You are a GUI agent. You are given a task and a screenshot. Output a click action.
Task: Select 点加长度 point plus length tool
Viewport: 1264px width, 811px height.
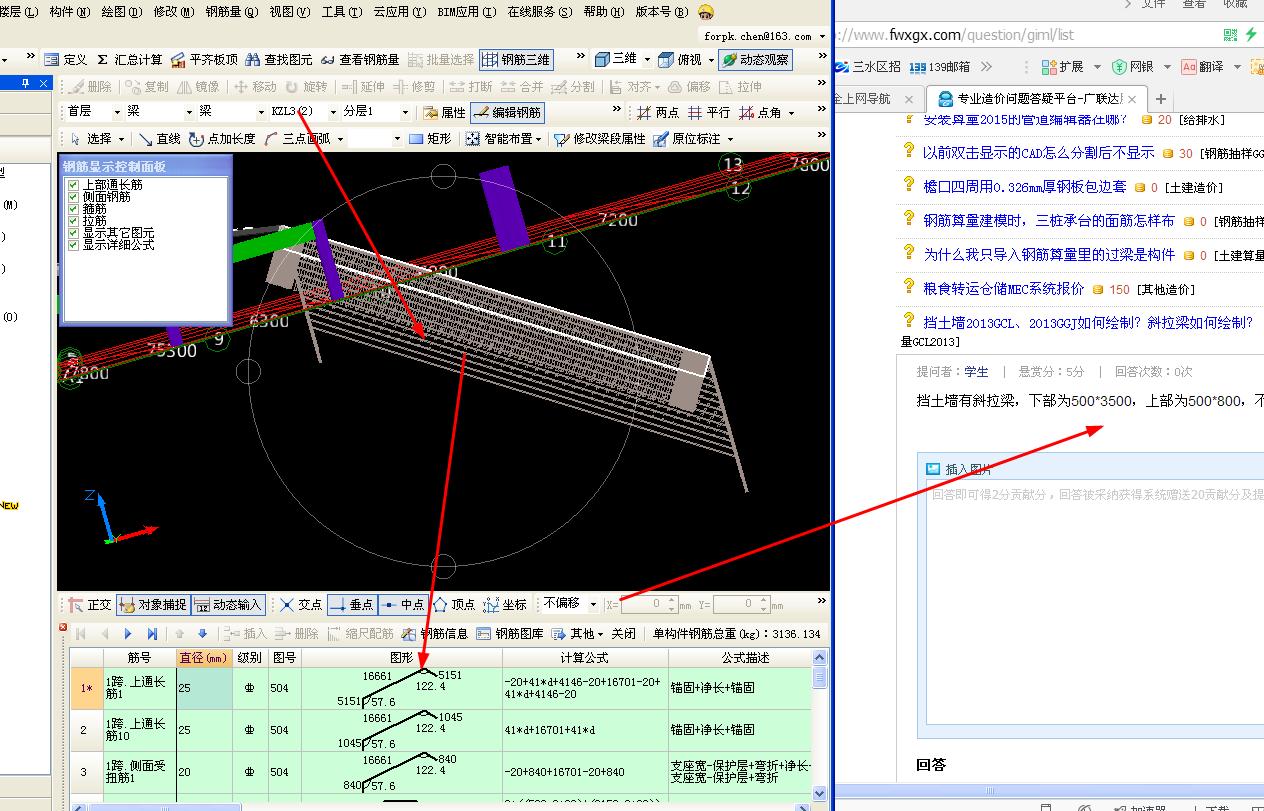[x=222, y=139]
